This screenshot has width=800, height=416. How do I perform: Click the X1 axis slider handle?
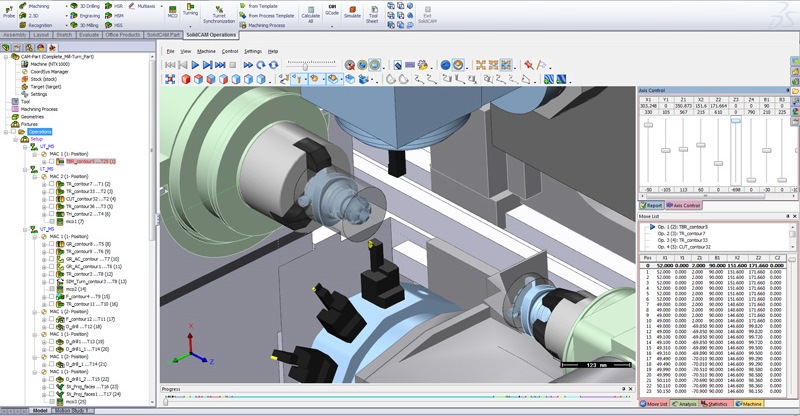tap(648, 125)
